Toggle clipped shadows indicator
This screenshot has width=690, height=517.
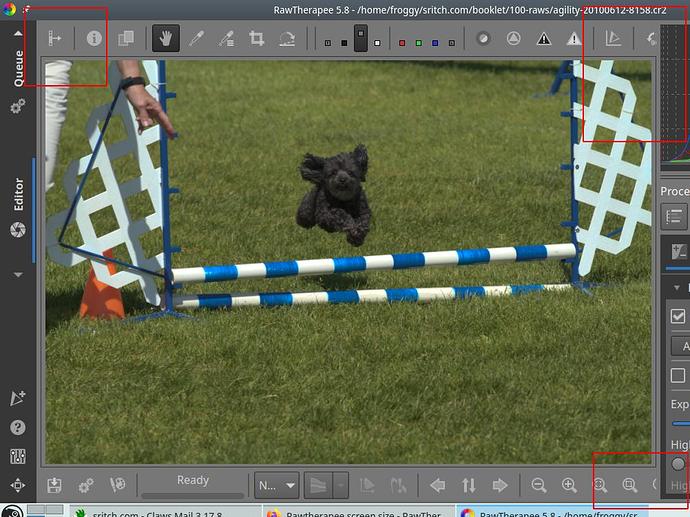[x=544, y=39]
